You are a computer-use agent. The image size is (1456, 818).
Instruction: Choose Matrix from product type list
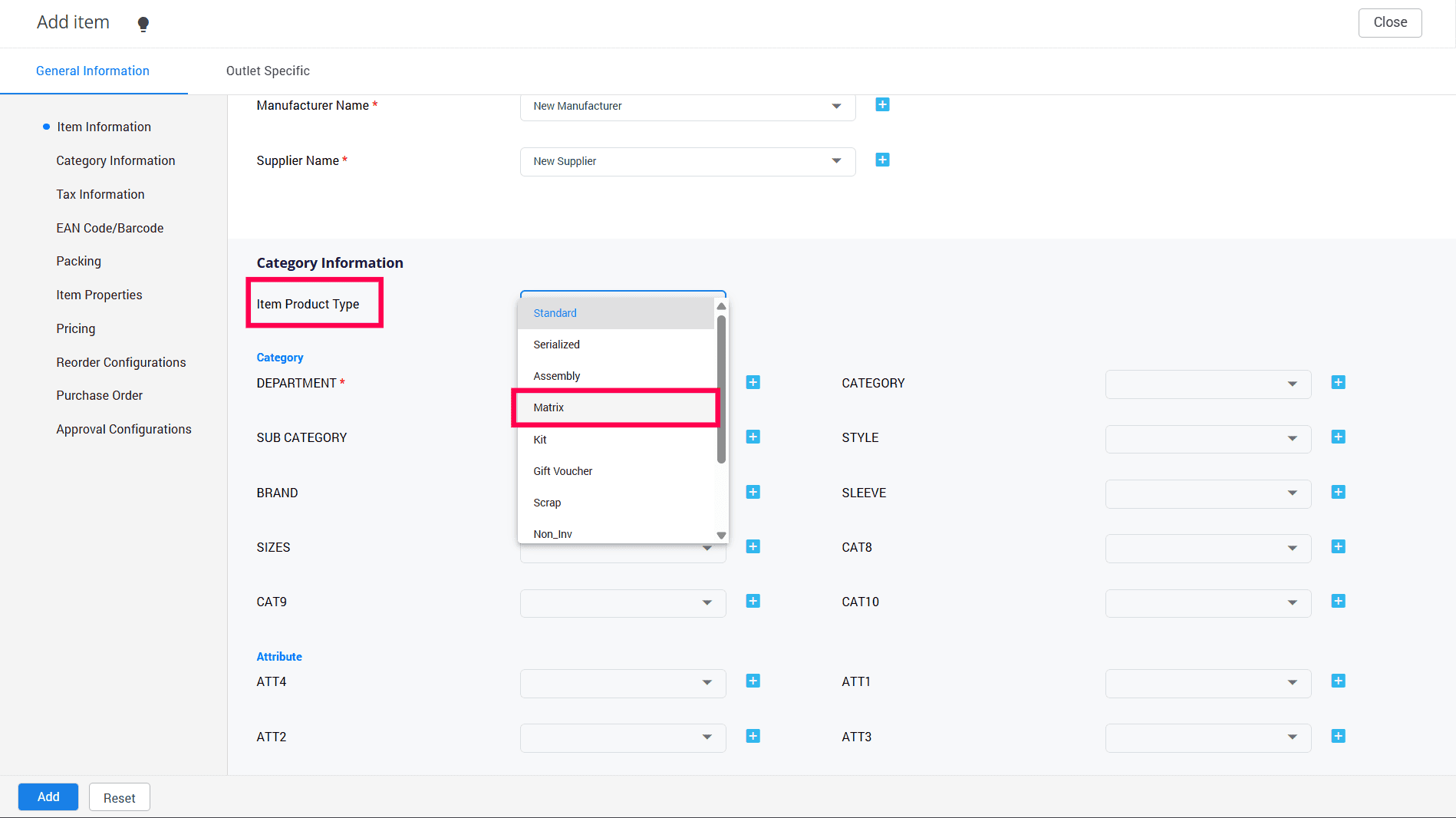click(616, 407)
